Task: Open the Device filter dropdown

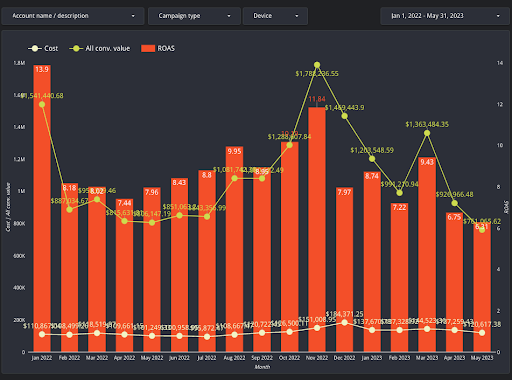Action: pos(275,16)
